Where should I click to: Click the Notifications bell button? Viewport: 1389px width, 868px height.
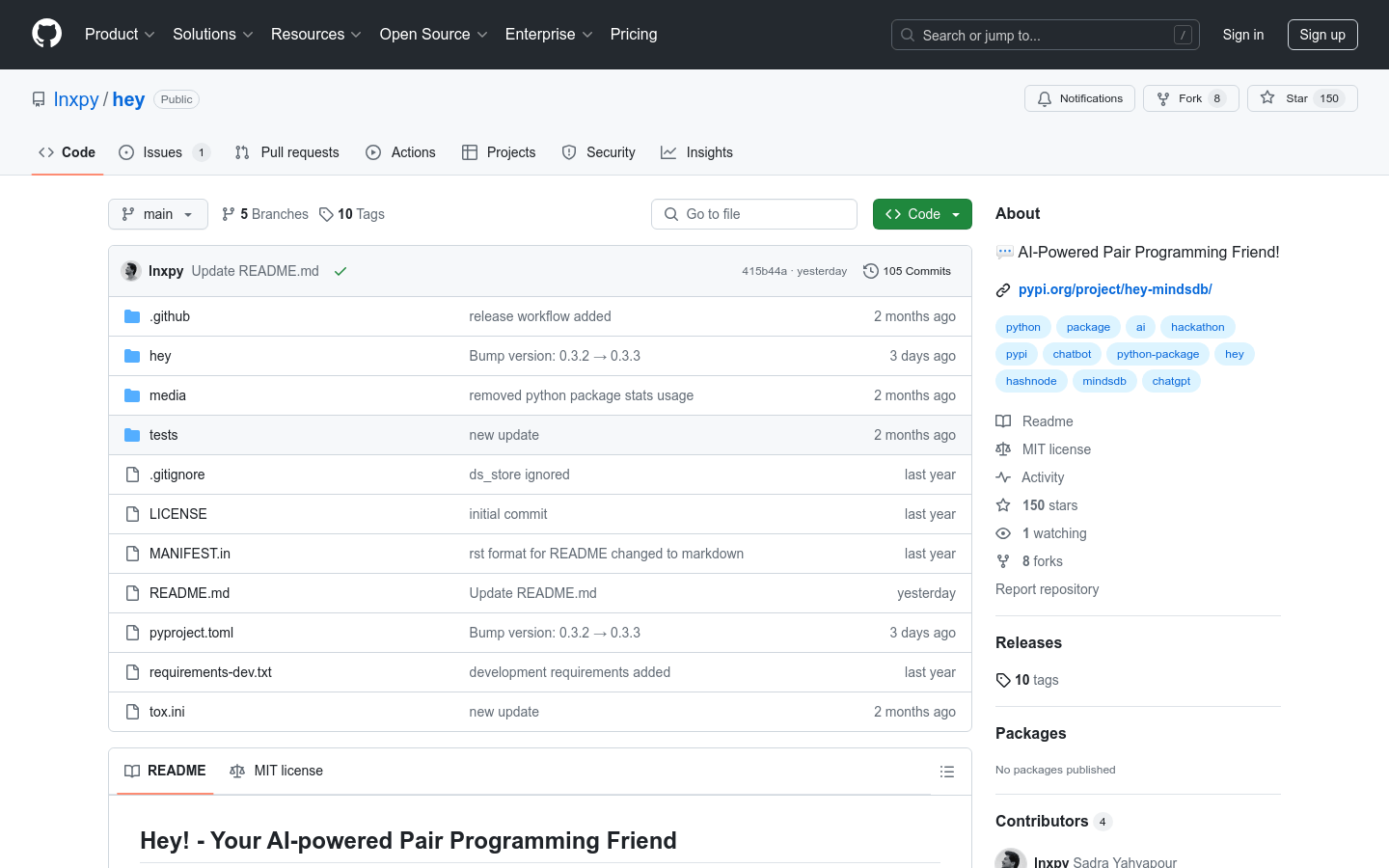(1079, 98)
